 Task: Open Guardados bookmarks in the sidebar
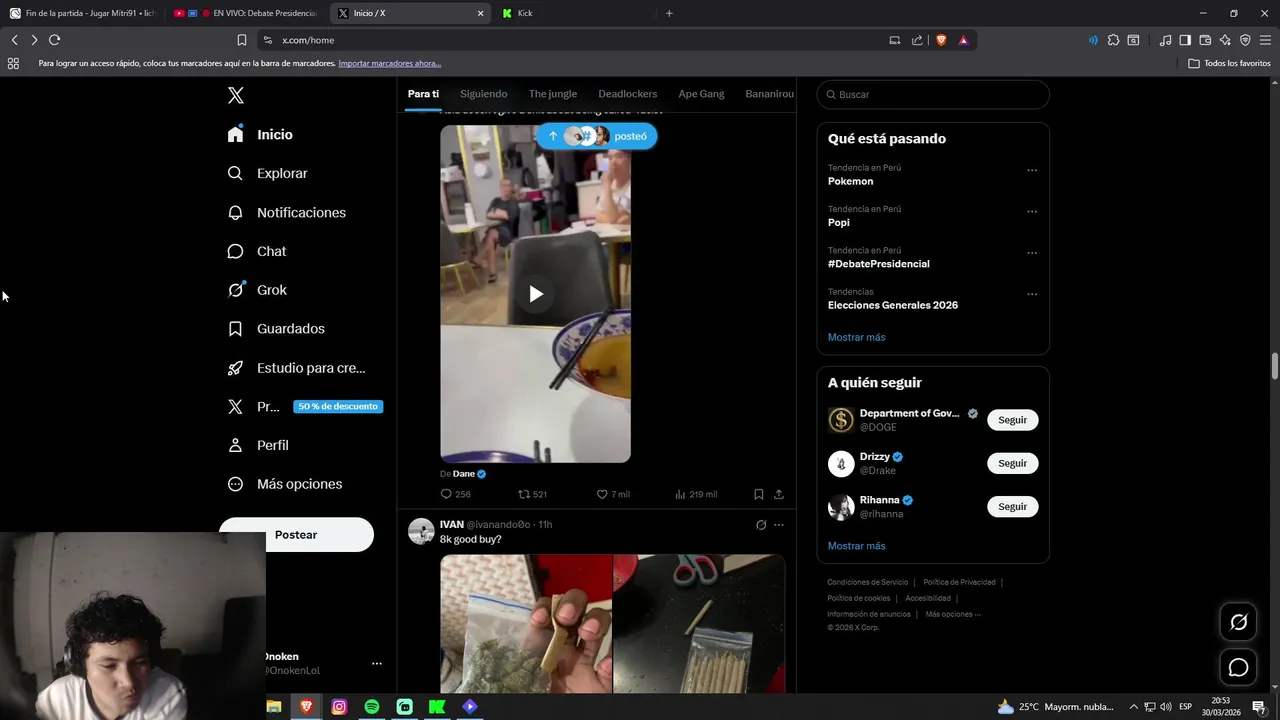click(x=275, y=329)
